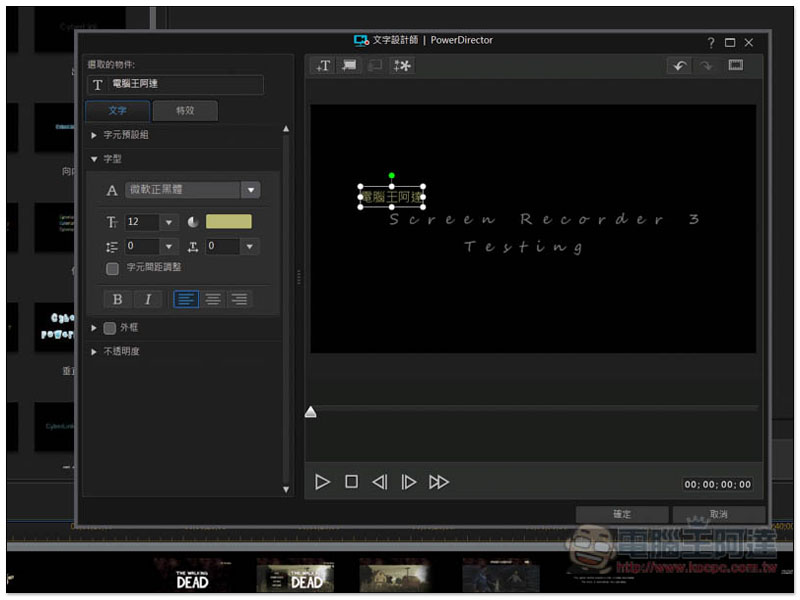800x600 pixels.
Task: Click the panel splitter grip handle
Action: pyautogui.click(x=299, y=277)
